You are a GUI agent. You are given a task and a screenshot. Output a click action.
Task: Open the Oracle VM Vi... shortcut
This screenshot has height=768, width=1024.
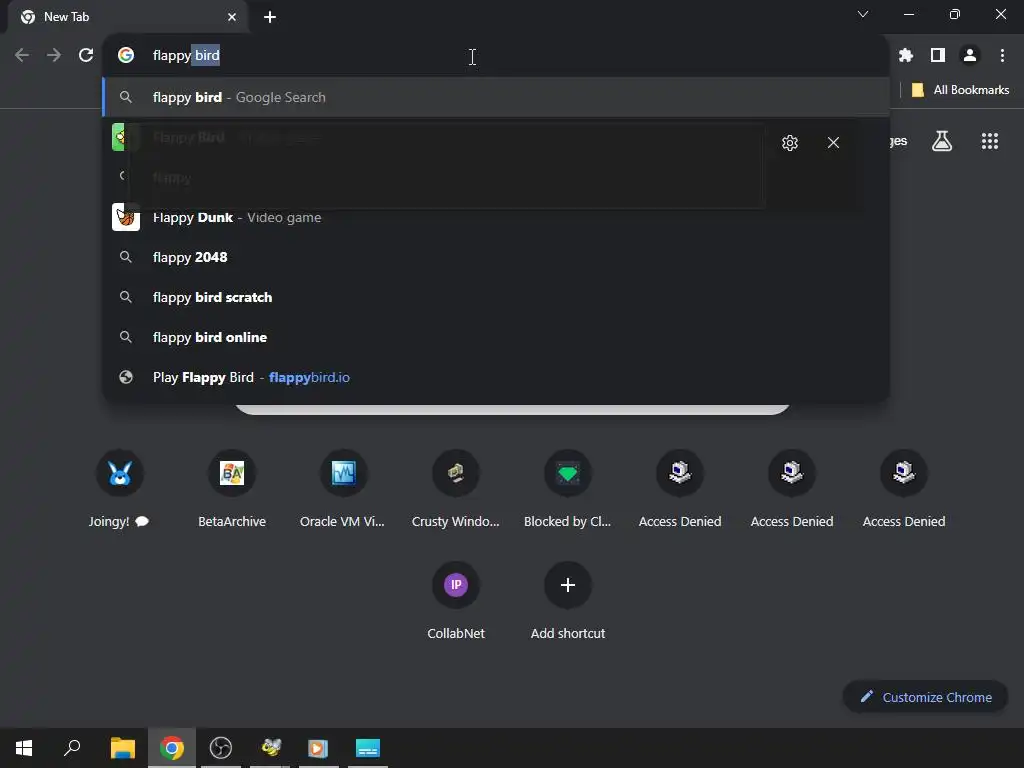point(344,489)
